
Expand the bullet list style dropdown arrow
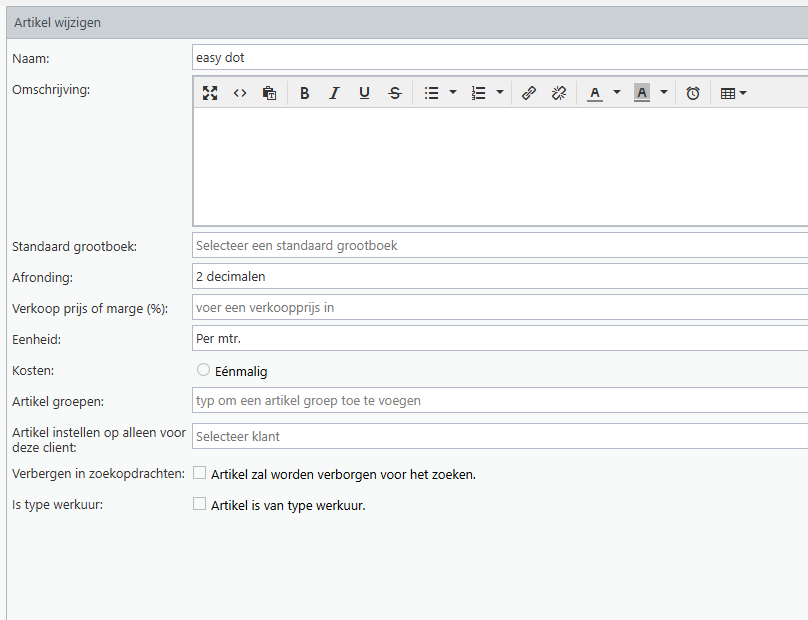pos(453,93)
